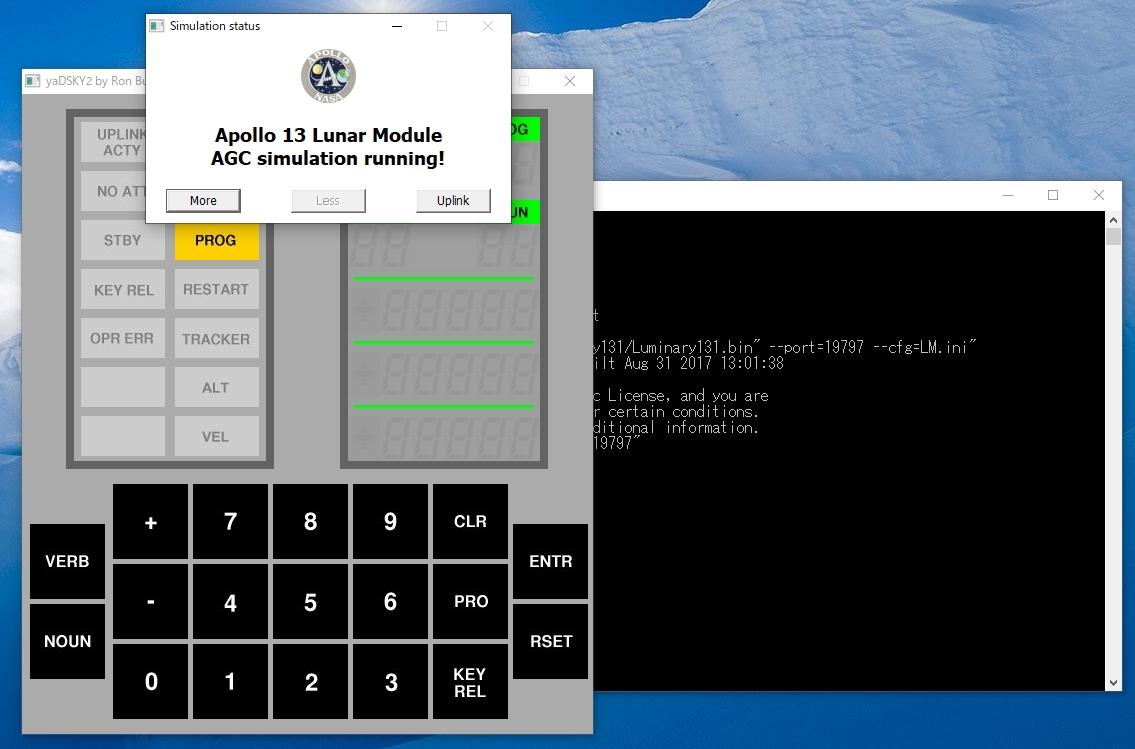Hit the ENTR key
Image resolution: width=1135 pixels, height=749 pixels.
(x=550, y=562)
